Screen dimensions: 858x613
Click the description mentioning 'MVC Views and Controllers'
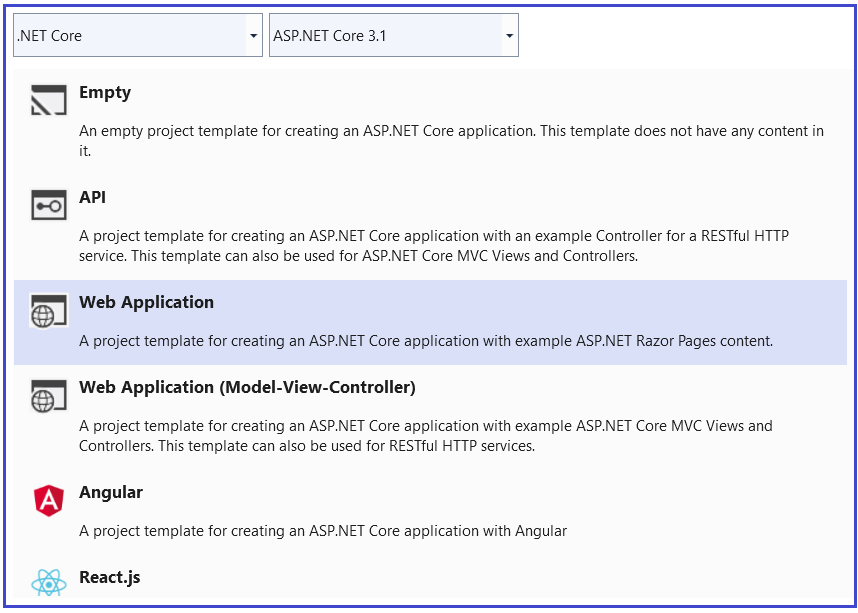(426, 436)
